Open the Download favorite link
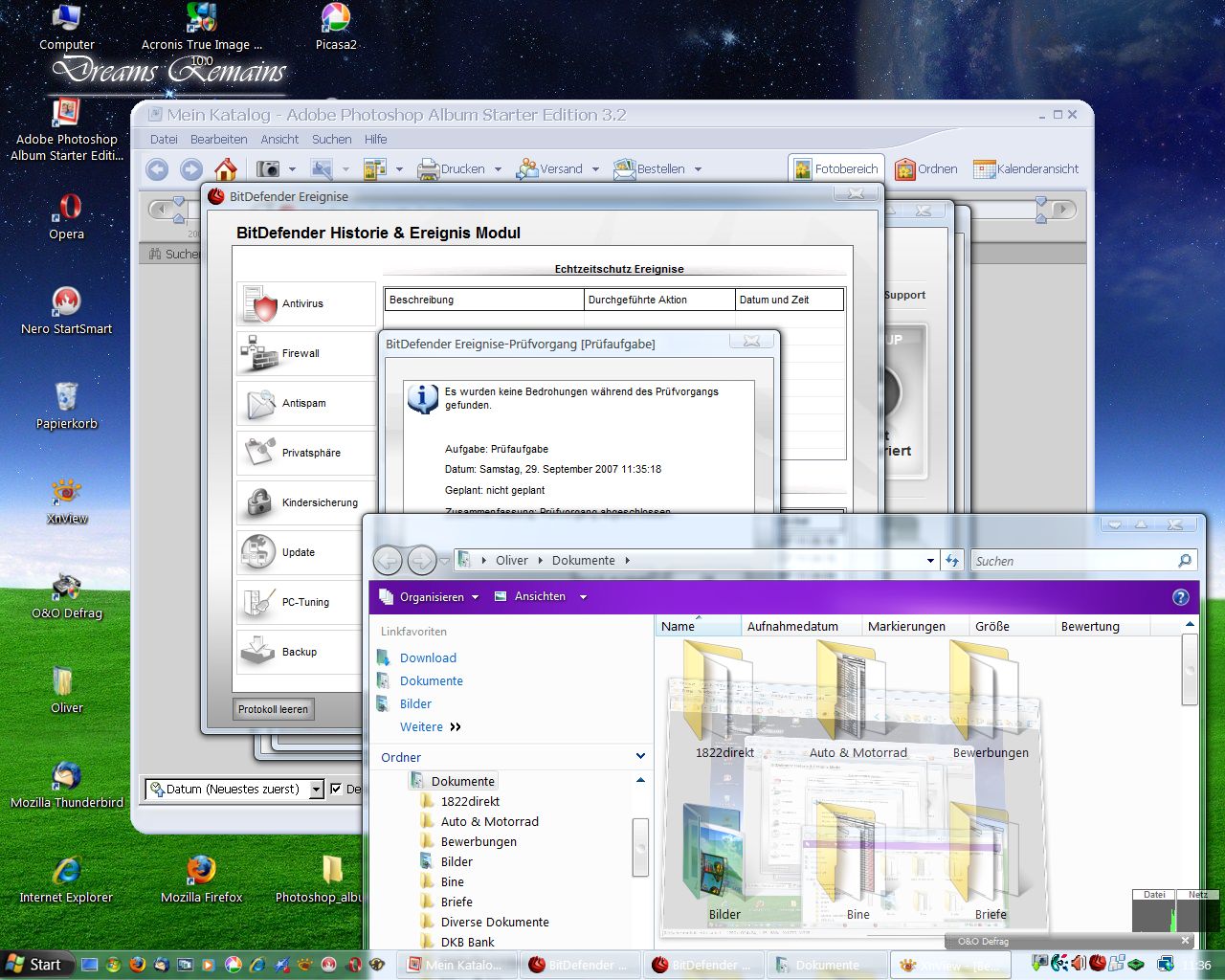Image resolution: width=1225 pixels, height=980 pixels. [428, 658]
